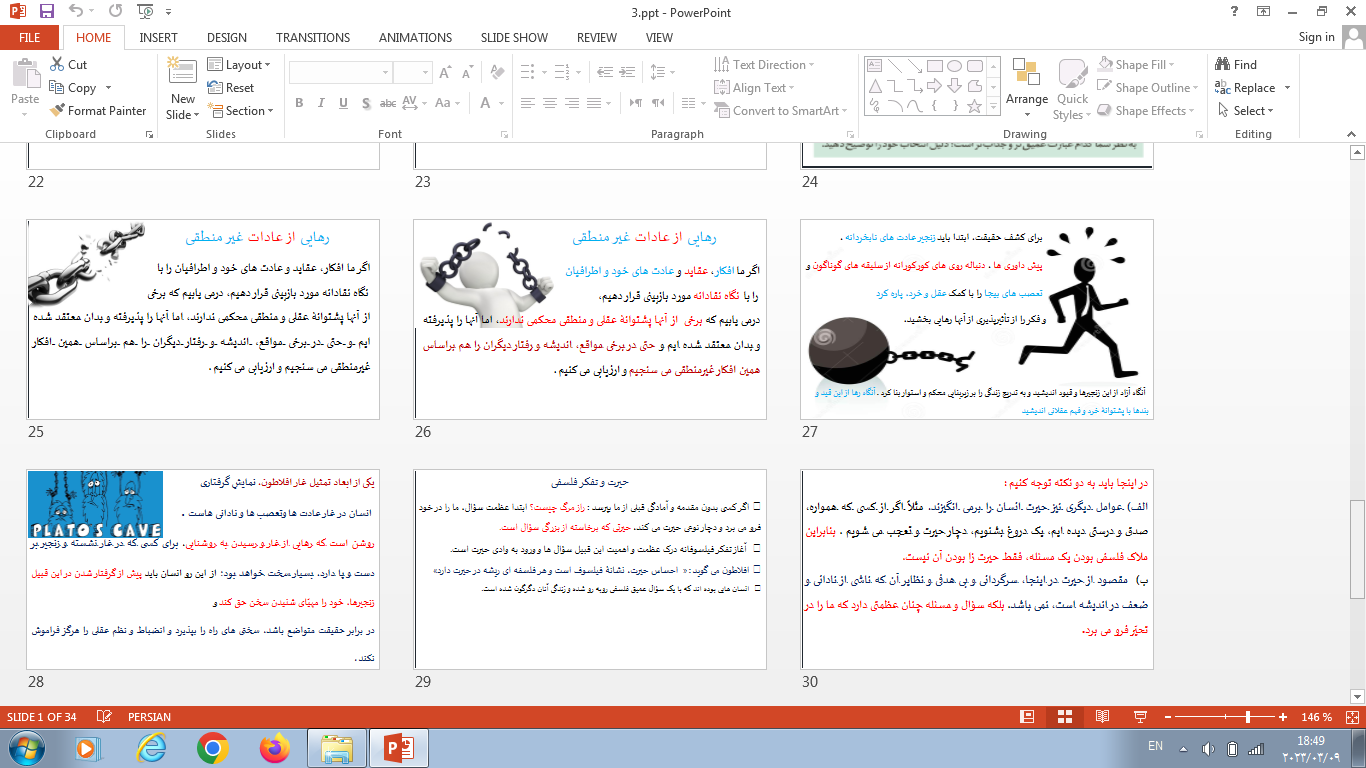The image size is (1366, 768).
Task: Open the Arrange tool
Action: (x=1027, y=85)
